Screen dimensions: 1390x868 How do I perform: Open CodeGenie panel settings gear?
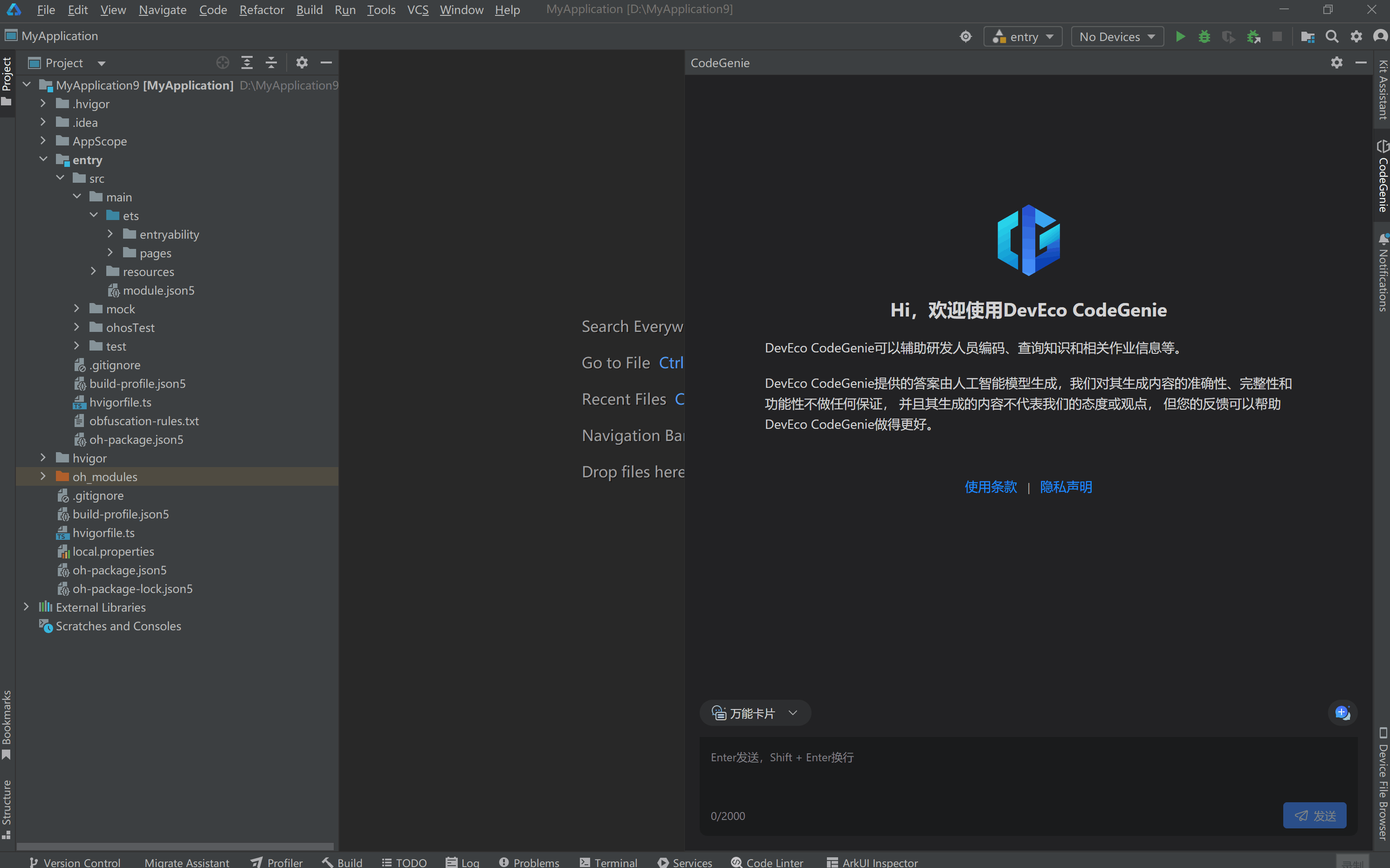click(1336, 62)
